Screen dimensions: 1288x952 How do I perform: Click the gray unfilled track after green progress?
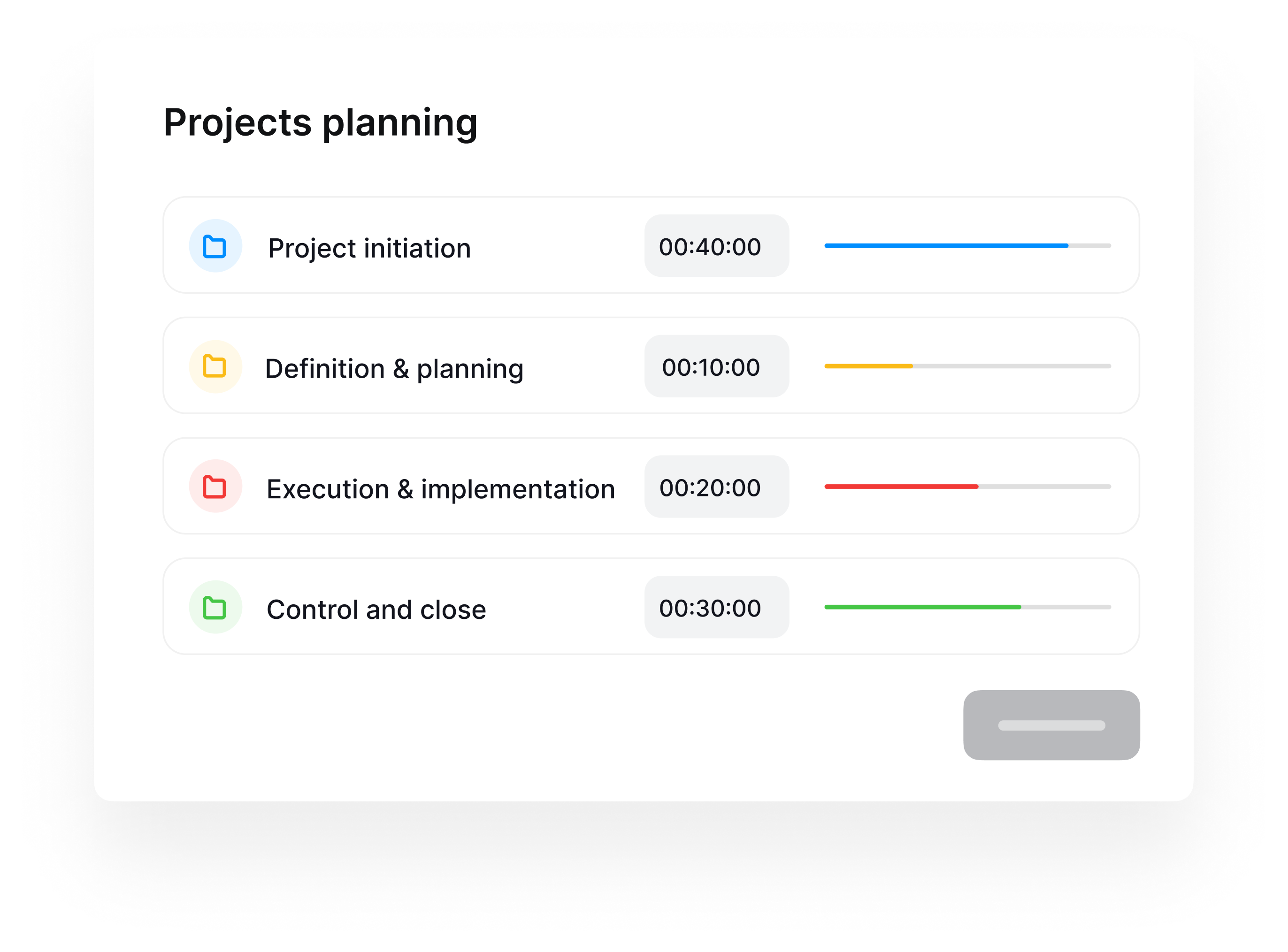tap(1066, 608)
